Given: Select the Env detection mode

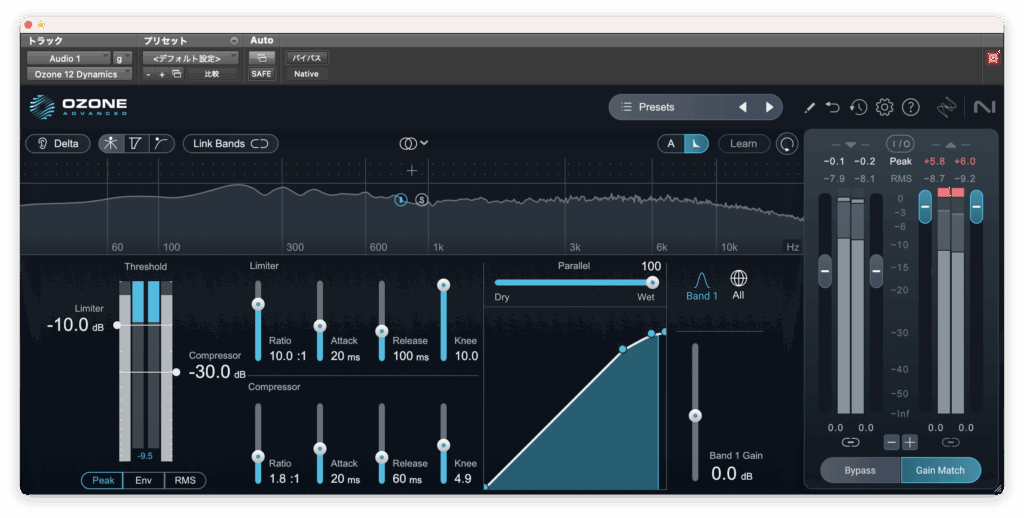Looking at the screenshot, I should click(x=143, y=481).
